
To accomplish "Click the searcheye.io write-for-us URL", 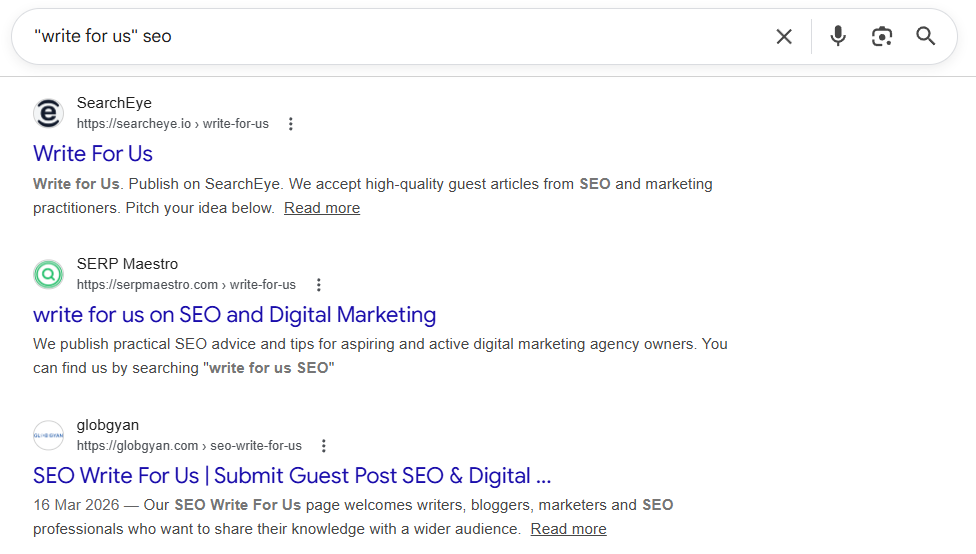I will tap(172, 124).
